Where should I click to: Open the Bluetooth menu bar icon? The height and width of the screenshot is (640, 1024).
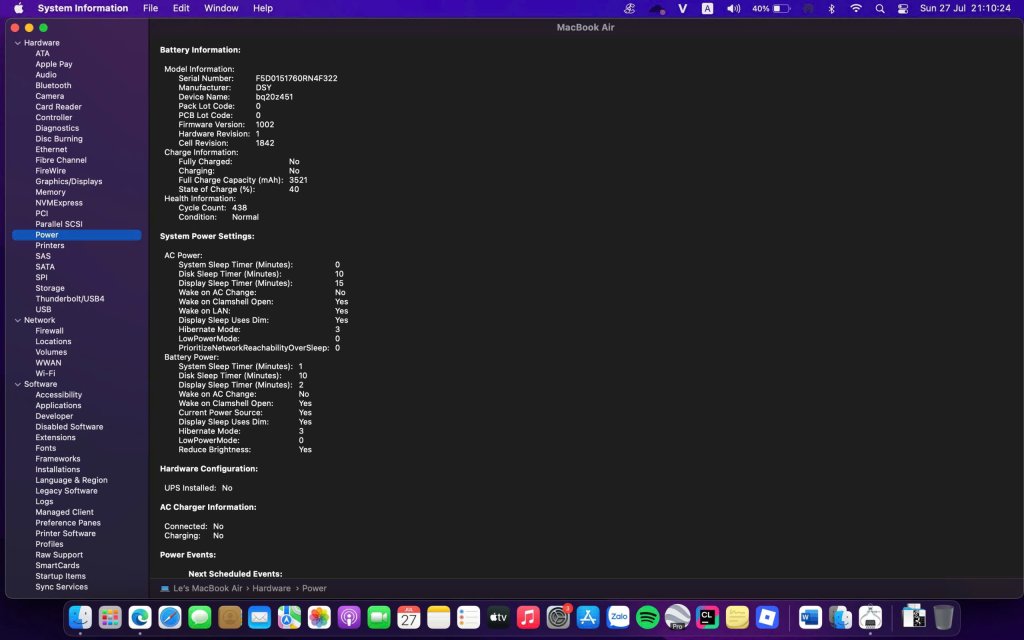pyautogui.click(x=831, y=8)
